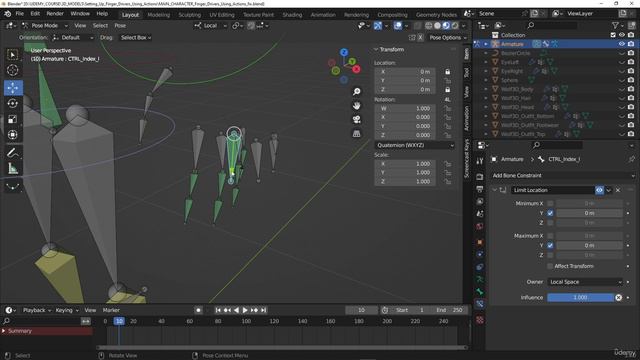The height and width of the screenshot is (360, 640).
Task: Open Tool properties tab icon
Action: pos(480,160)
